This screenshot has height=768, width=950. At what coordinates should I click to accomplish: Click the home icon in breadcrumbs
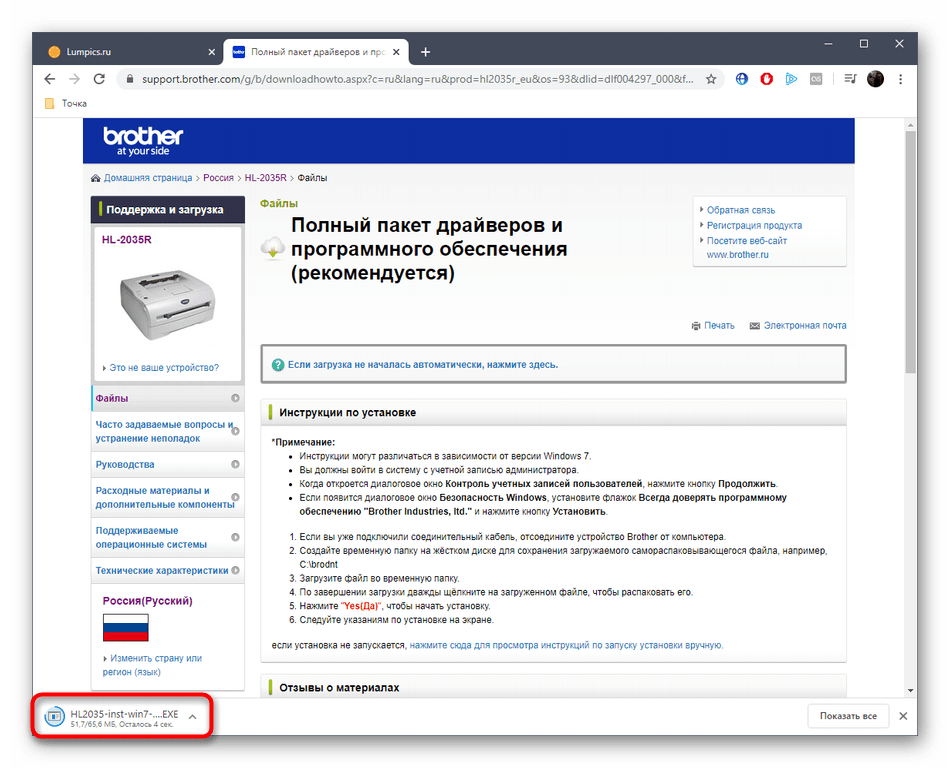(x=96, y=178)
